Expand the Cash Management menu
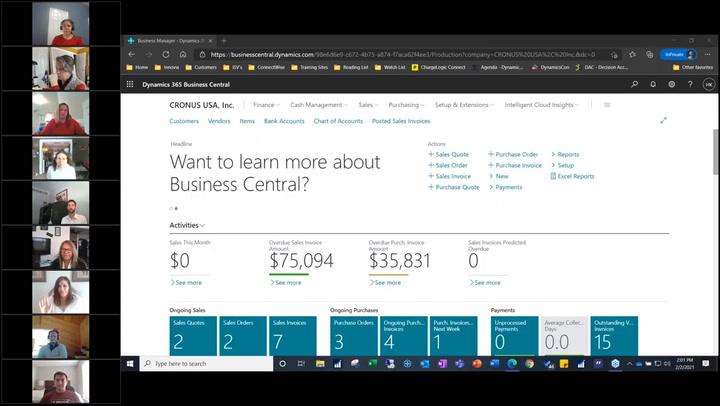 319,105
